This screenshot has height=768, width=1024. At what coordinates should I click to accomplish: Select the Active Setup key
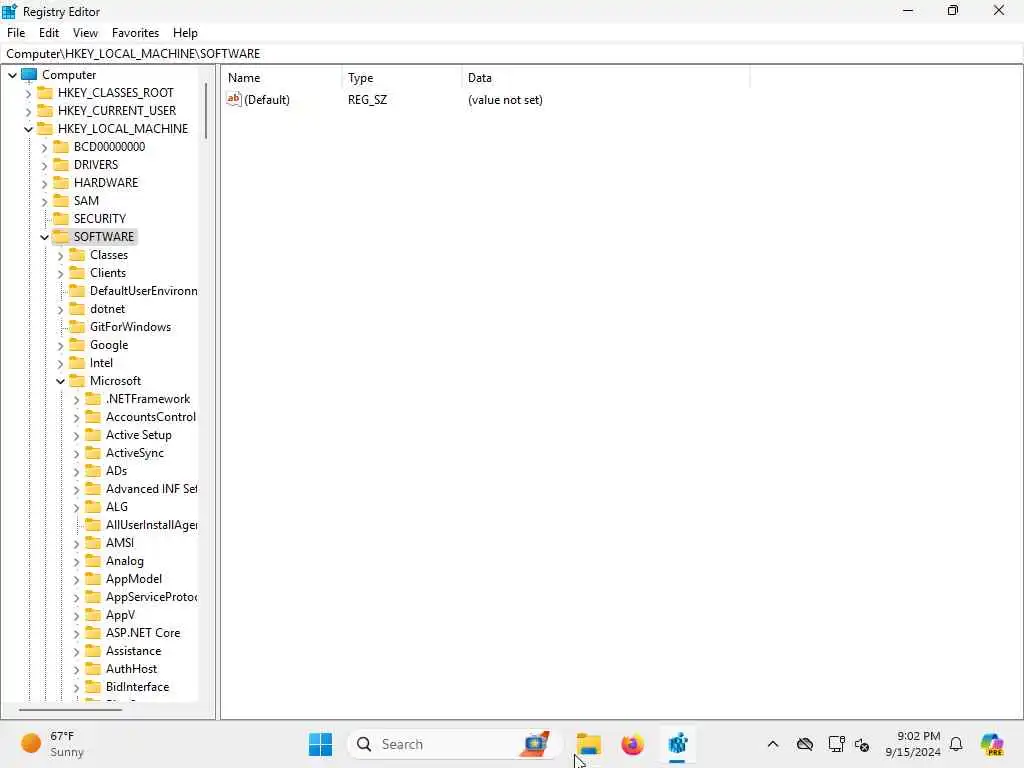[138, 435]
